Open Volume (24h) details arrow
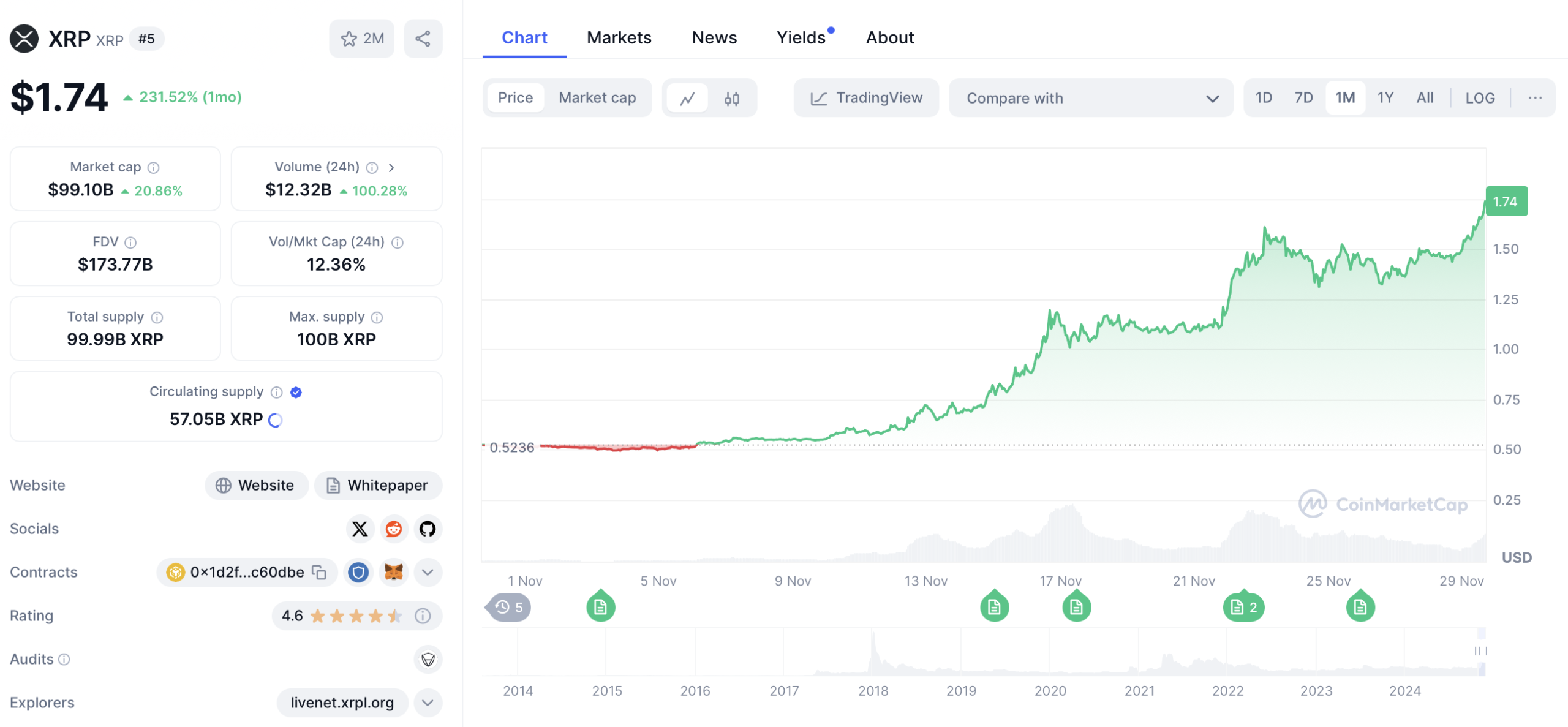Viewport: 1568px width, 727px height. [x=391, y=167]
